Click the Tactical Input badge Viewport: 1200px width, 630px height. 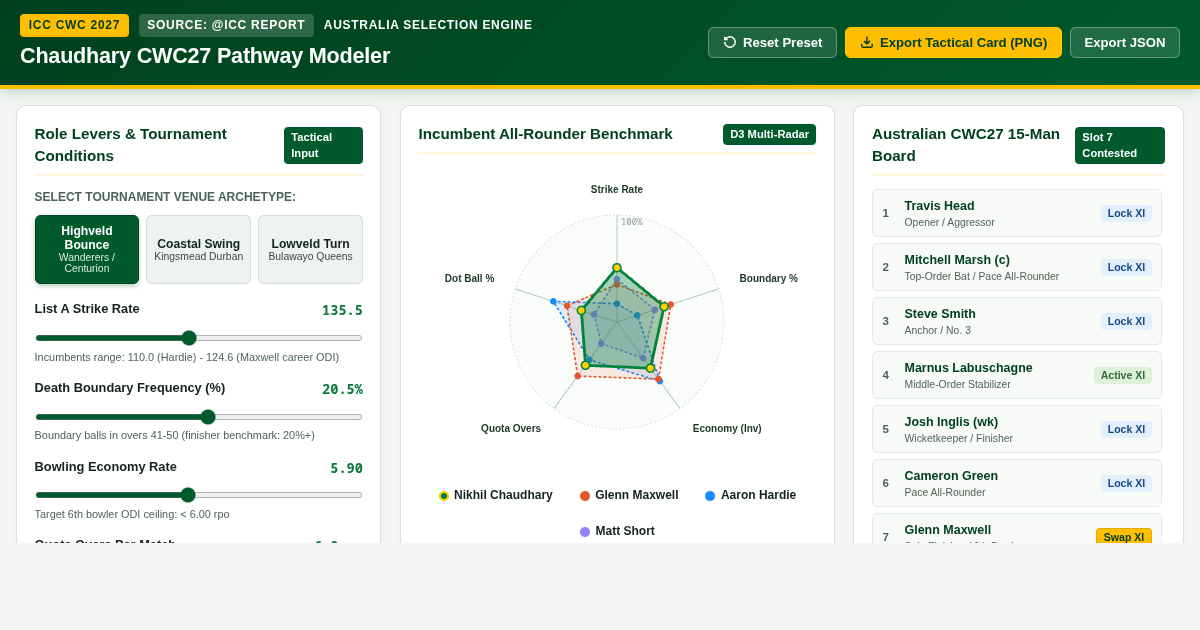[323, 145]
